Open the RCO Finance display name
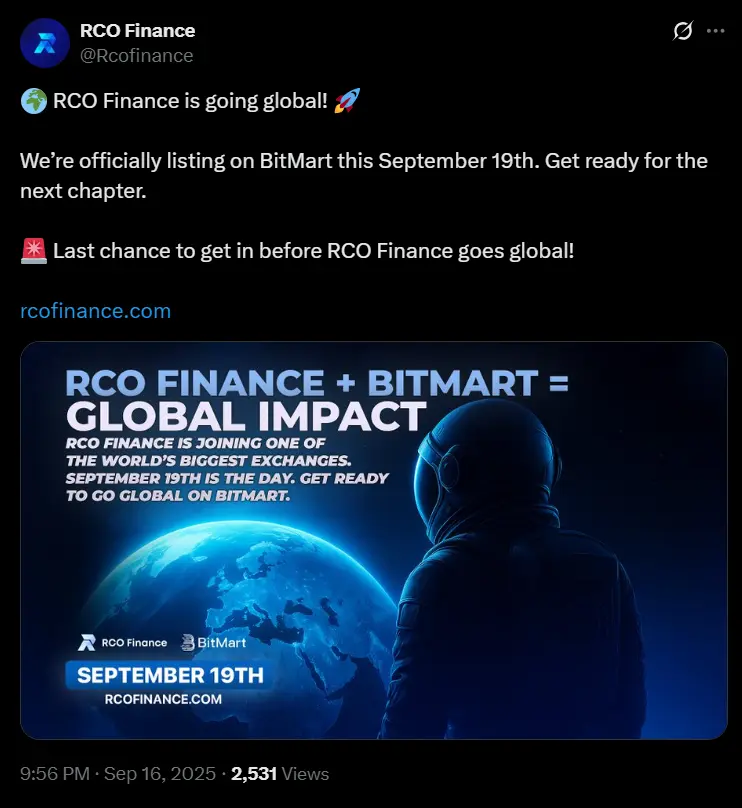Viewport: 742px width, 808px height. (x=137, y=31)
